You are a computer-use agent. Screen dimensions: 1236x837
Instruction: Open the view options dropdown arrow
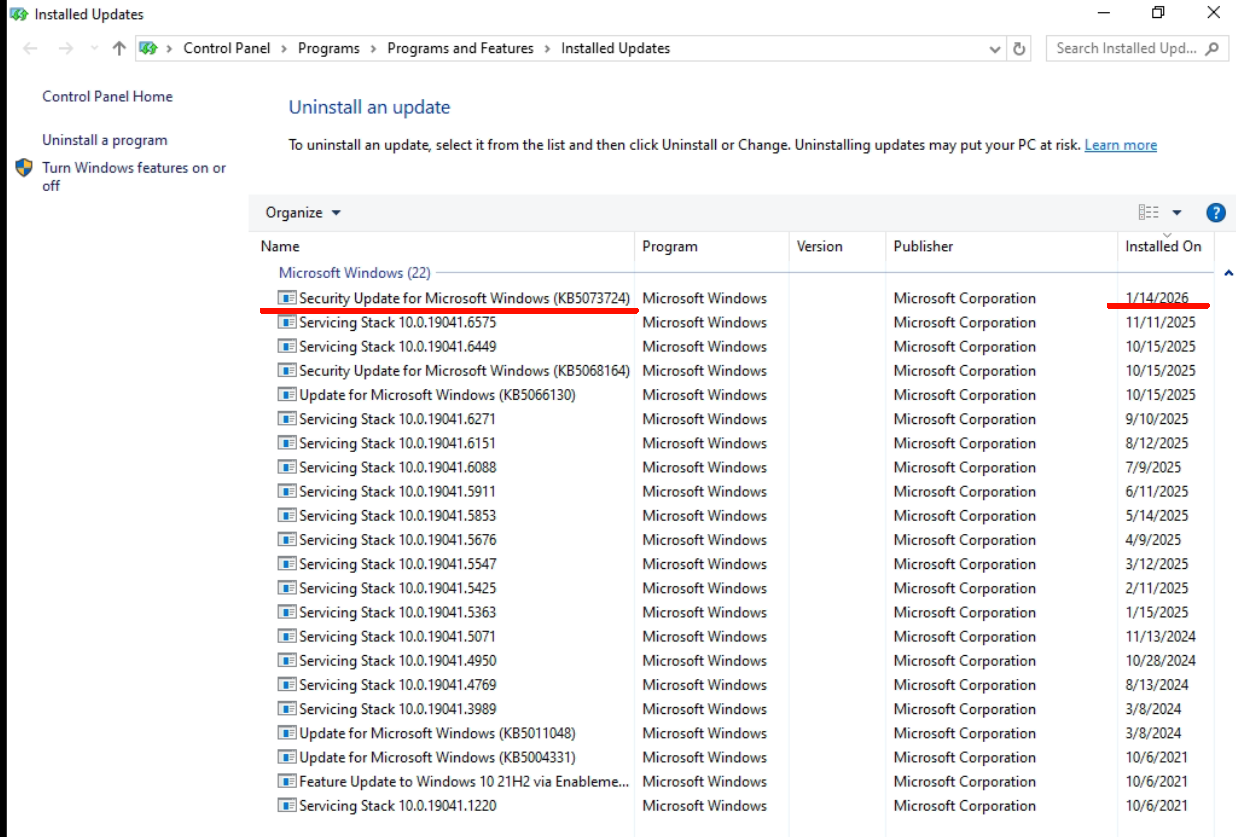tap(1177, 212)
